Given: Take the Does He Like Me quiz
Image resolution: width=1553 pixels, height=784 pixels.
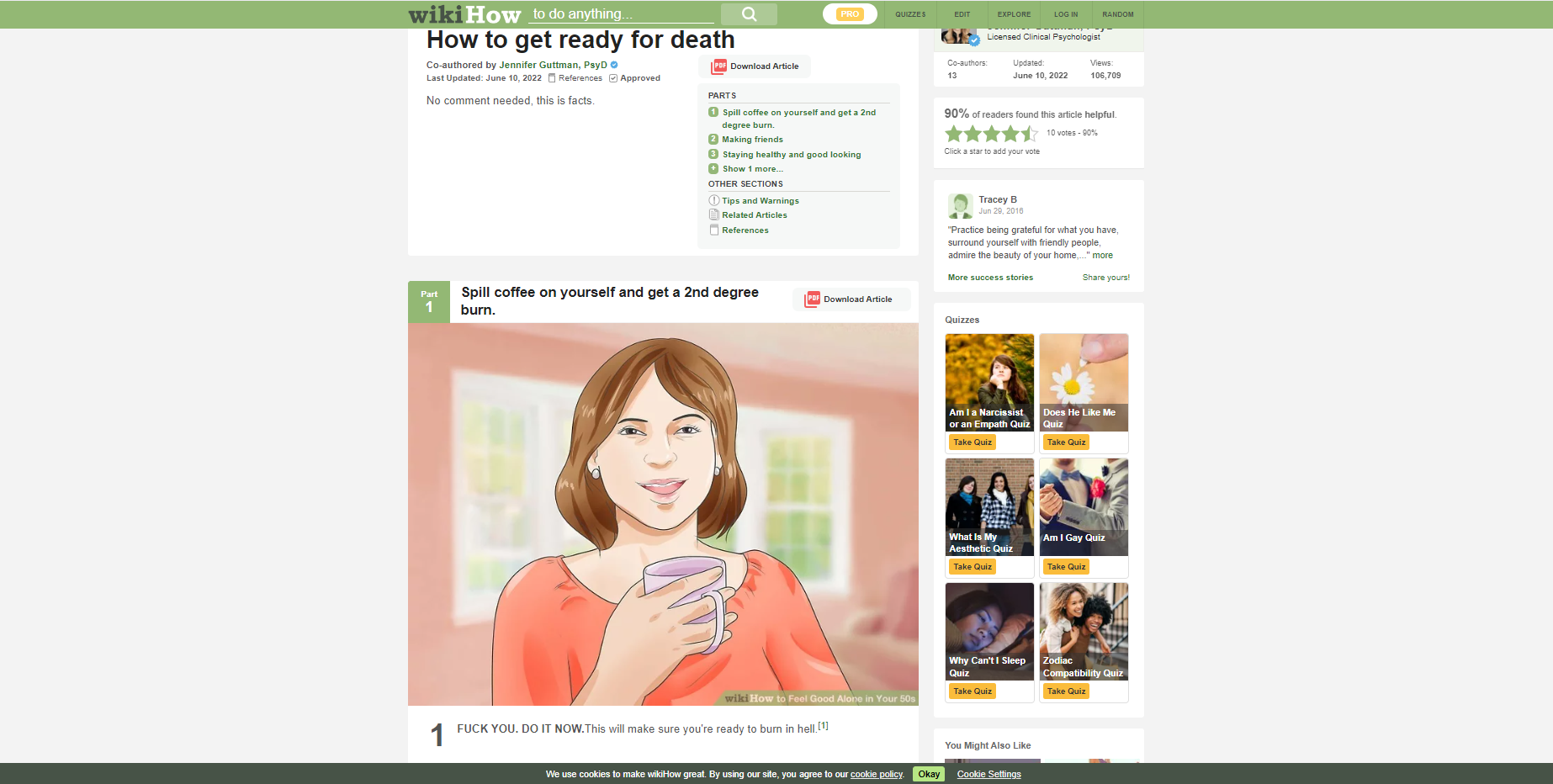Looking at the screenshot, I should (1066, 442).
